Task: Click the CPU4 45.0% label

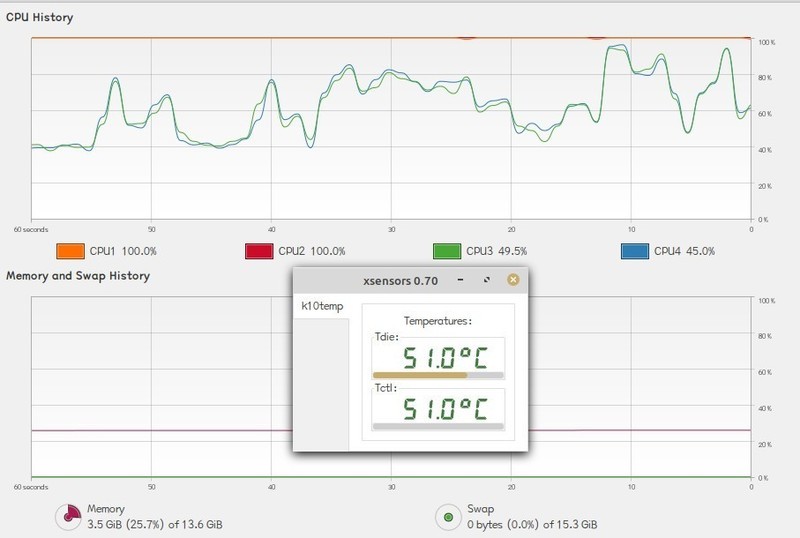Action: [684, 251]
